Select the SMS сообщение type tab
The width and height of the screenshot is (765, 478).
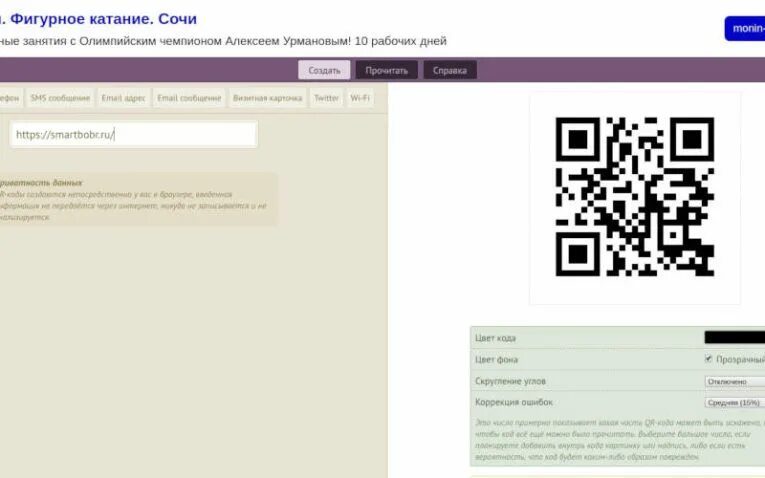60,98
